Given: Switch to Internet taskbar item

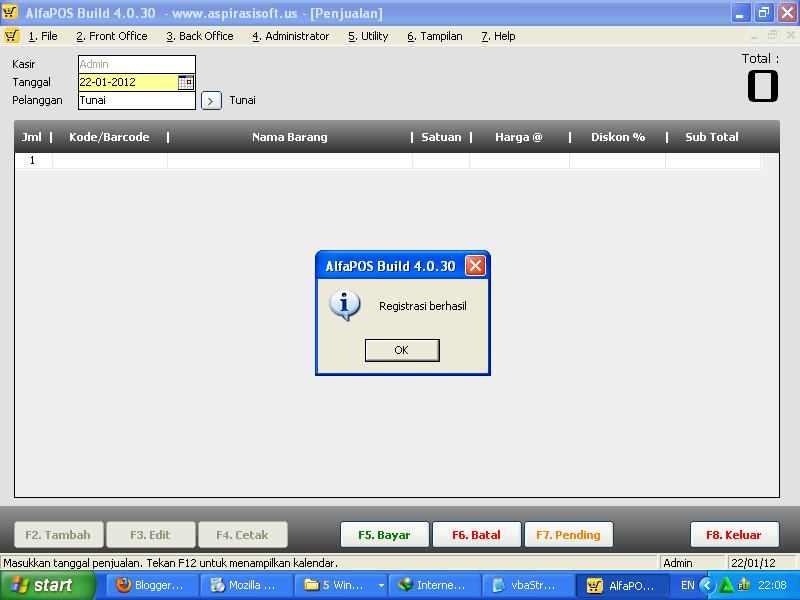Looking at the screenshot, I should pos(435,585).
